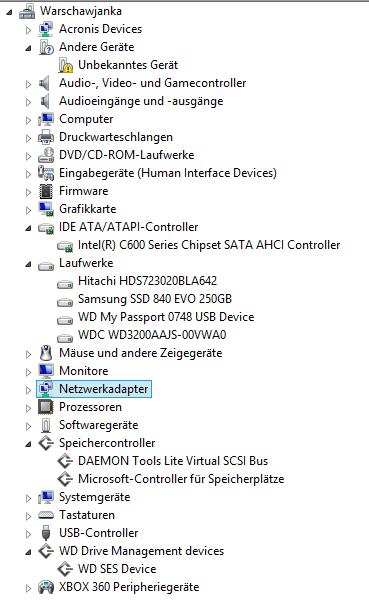Collapse the Speichercontroller category
This screenshot has width=369, height=613.
[28, 444]
